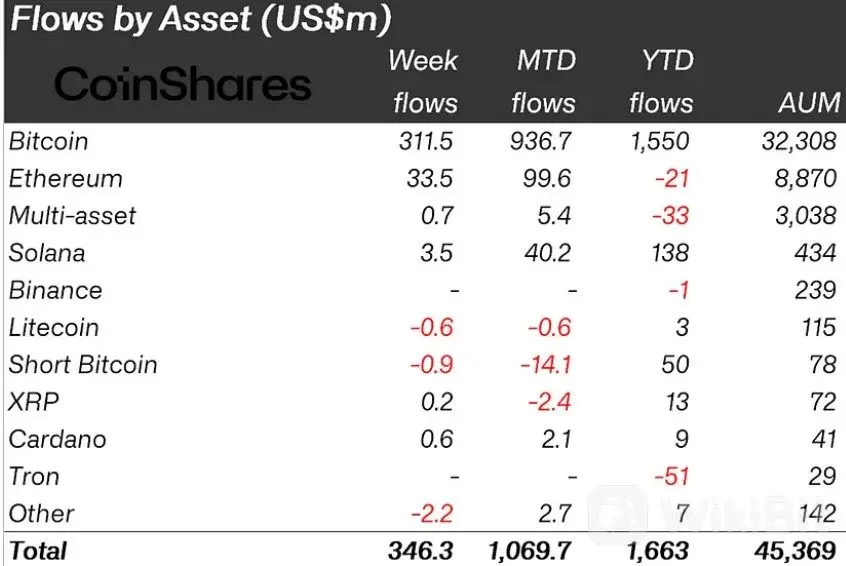Click the CoinShares logo
The height and width of the screenshot is (566, 846).
pos(182,84)
